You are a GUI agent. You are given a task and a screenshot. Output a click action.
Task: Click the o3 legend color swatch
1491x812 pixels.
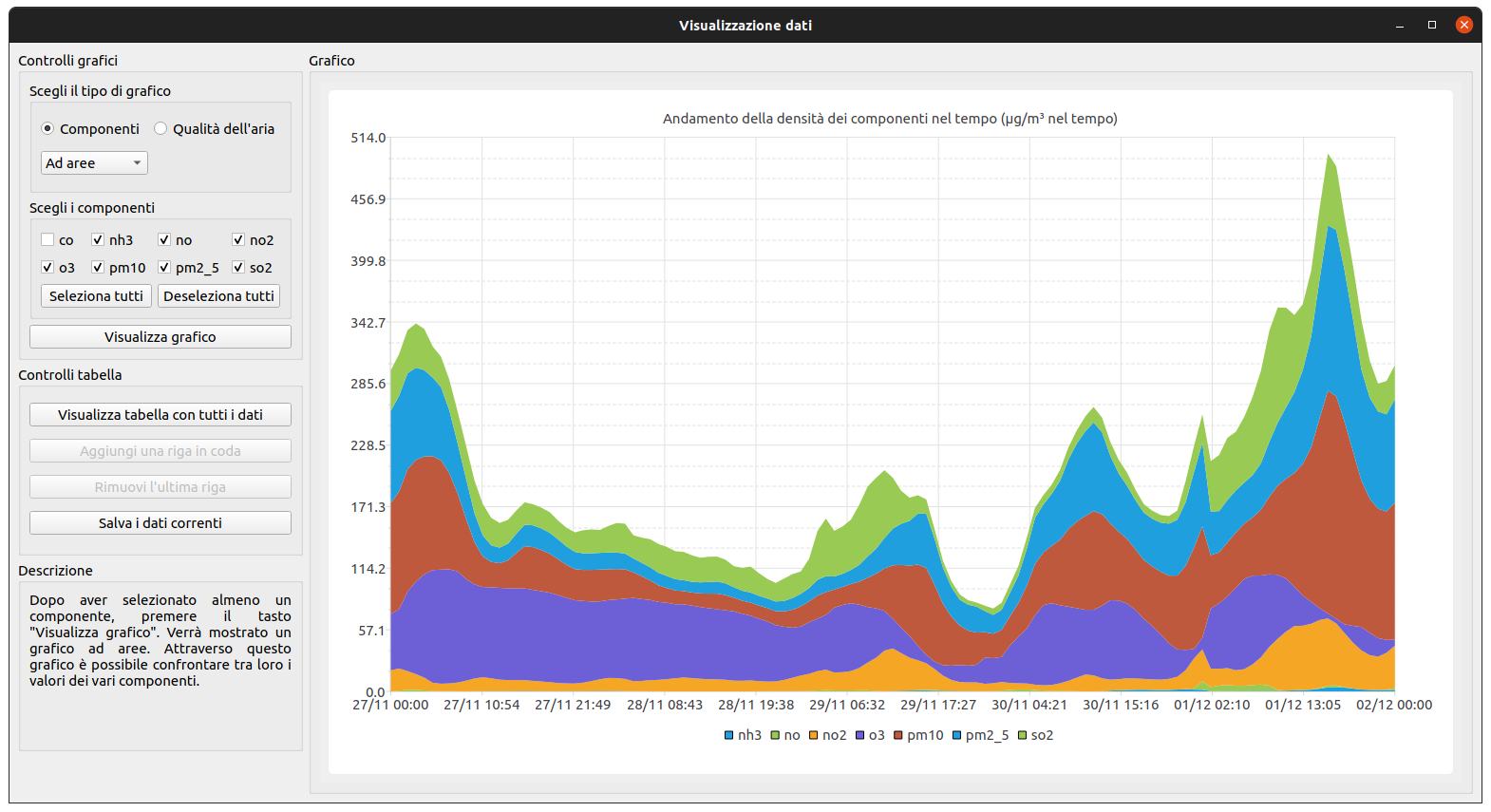[860, 735]
